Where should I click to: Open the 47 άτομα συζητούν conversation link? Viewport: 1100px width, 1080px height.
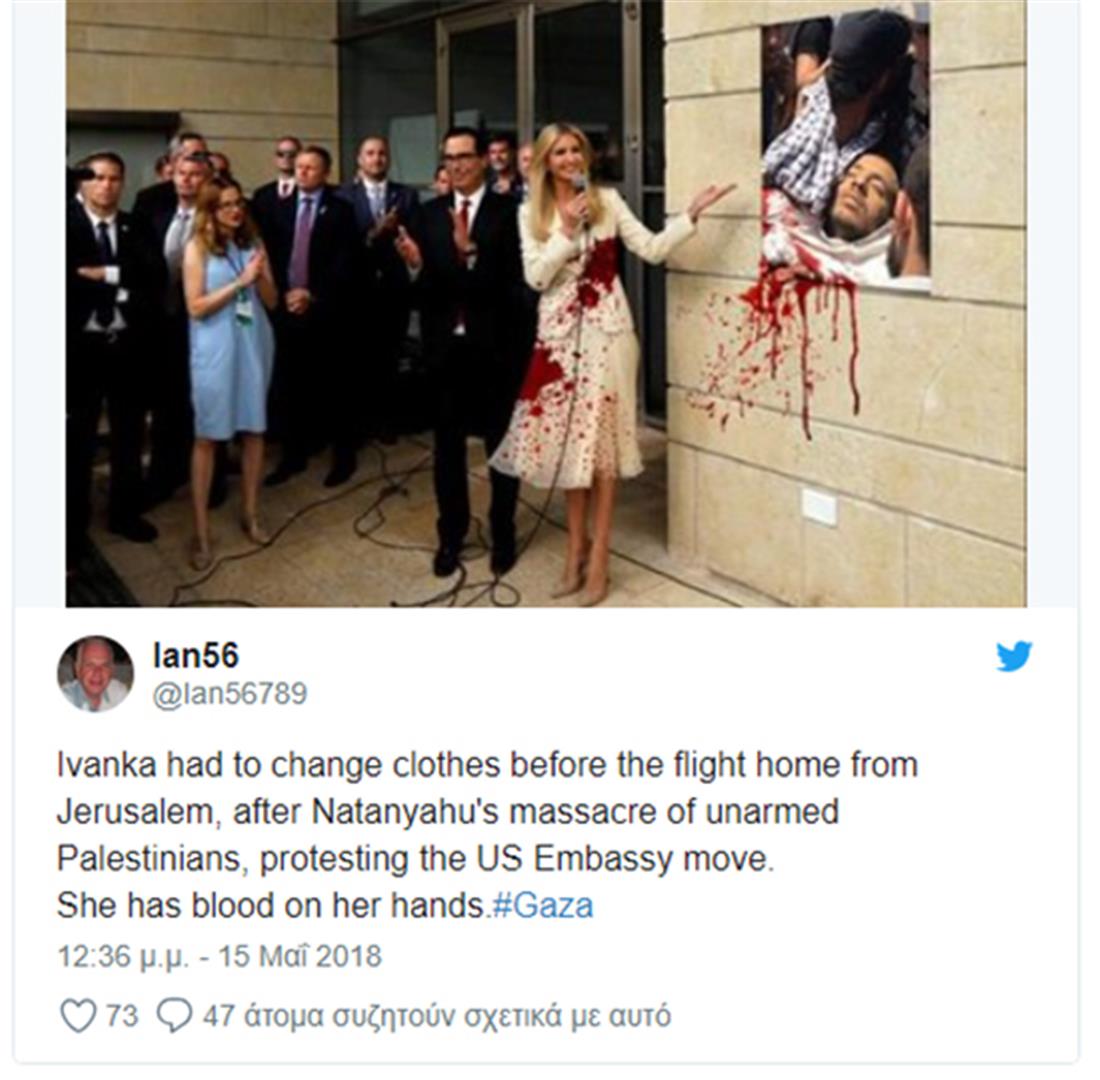436,1016
